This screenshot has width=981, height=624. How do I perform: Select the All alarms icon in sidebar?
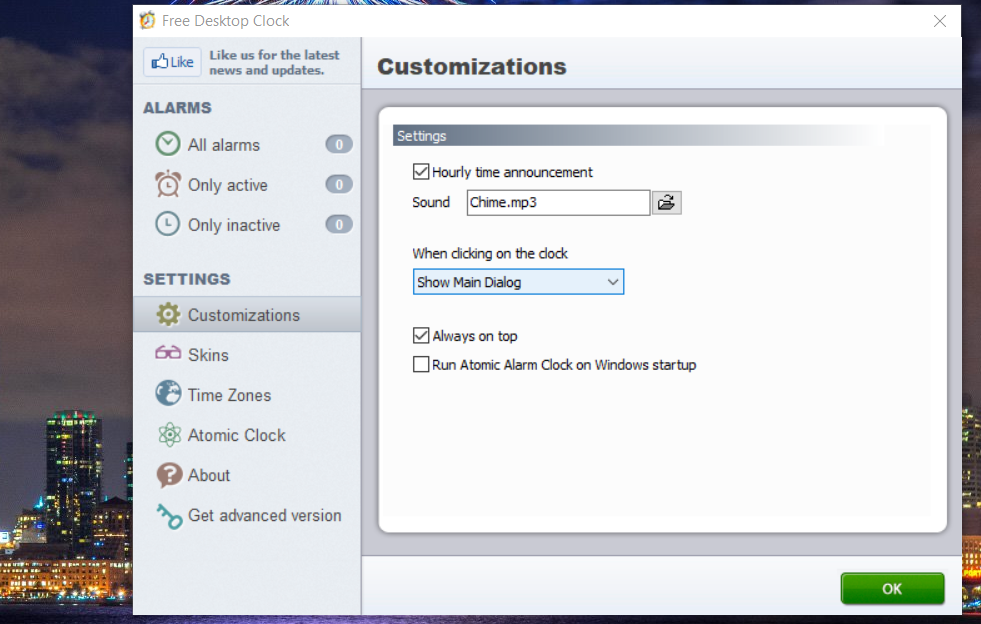[167, 144]
